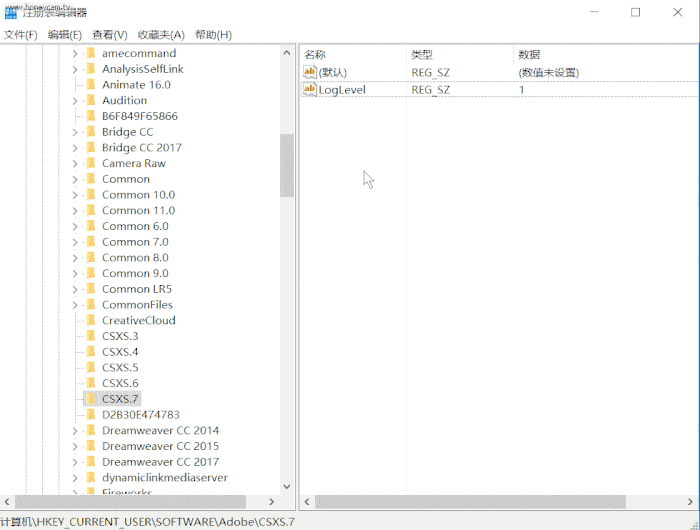Image resolution: width=700 pixels, height=530 pixels.
Task: Click tree pane horizontal scroll right arrow
Action: point(271,502)
